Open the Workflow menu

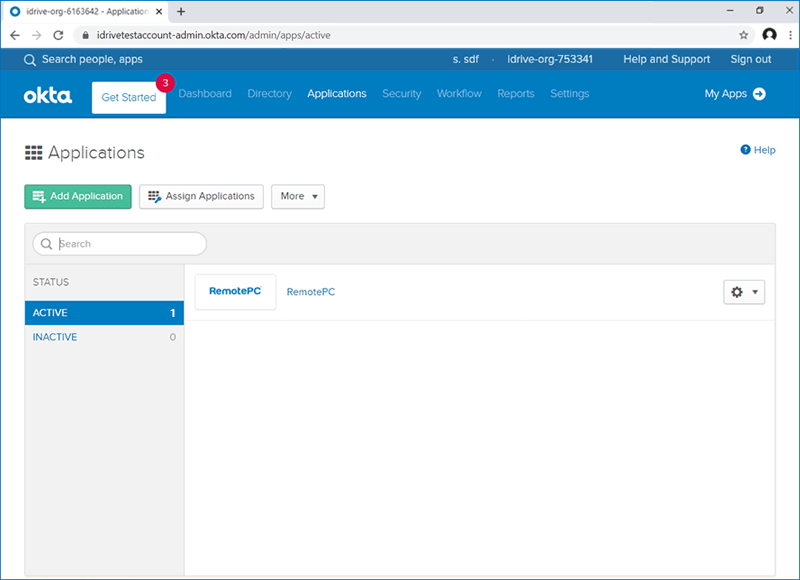point(459,94)
